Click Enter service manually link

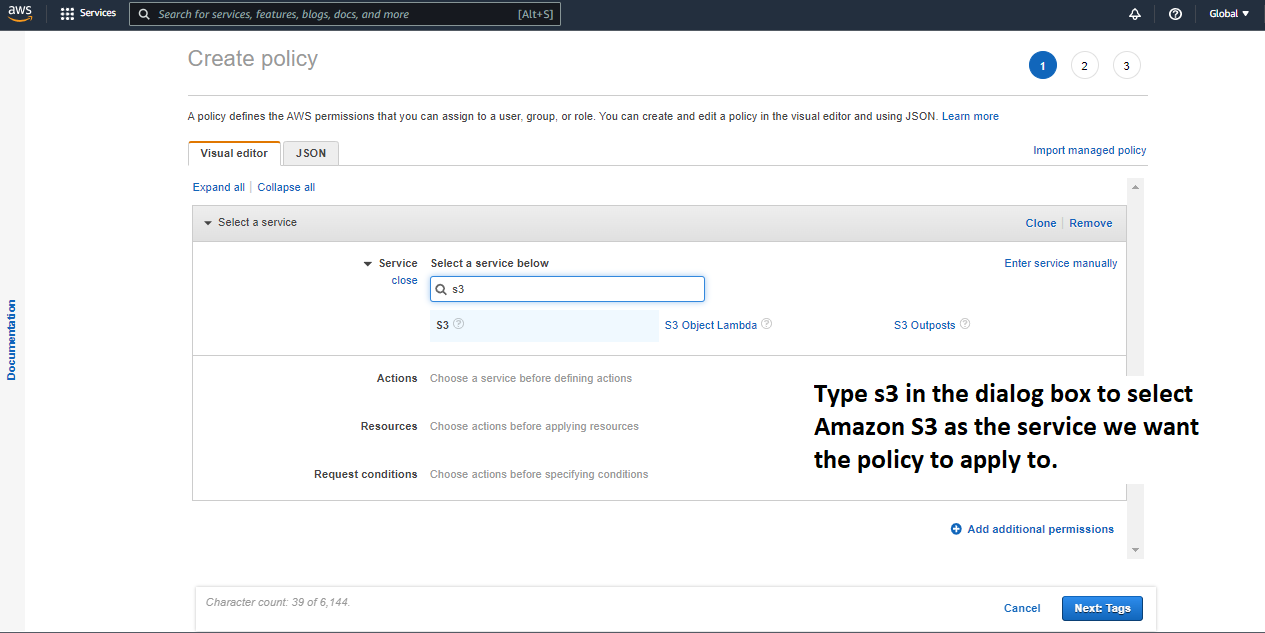coord(1061,263)
